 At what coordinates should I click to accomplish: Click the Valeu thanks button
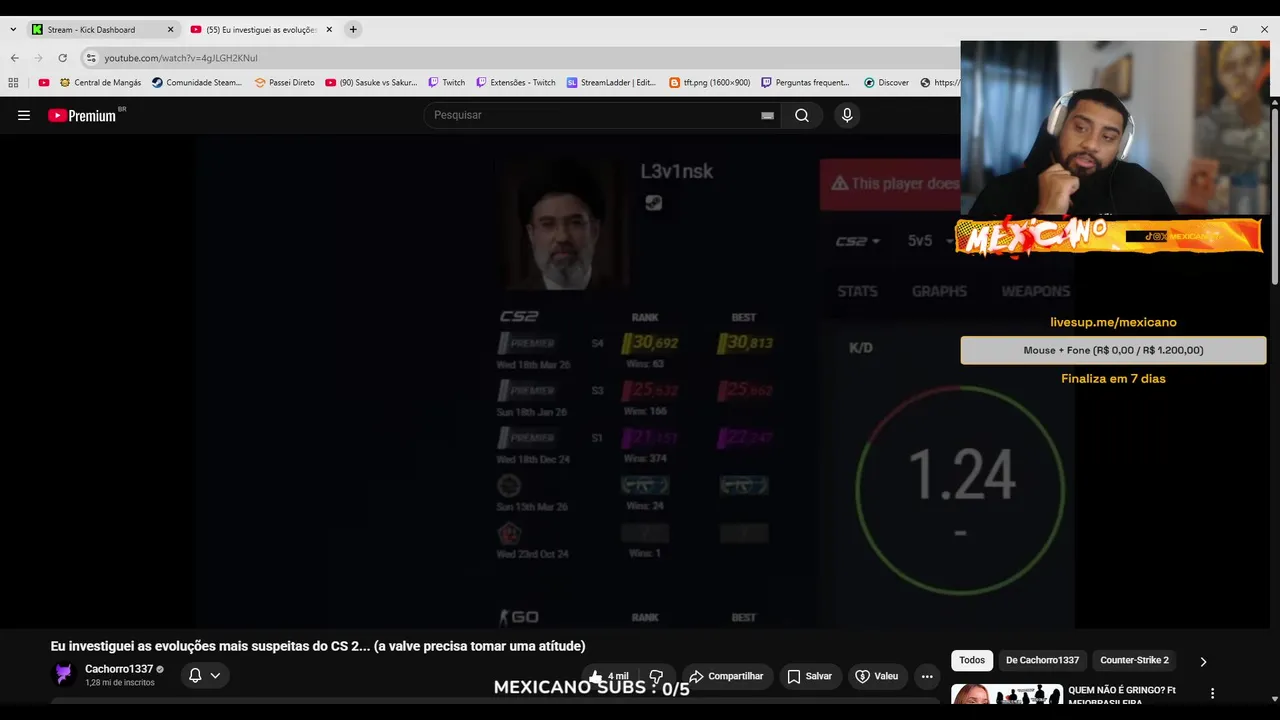(876, 676)
